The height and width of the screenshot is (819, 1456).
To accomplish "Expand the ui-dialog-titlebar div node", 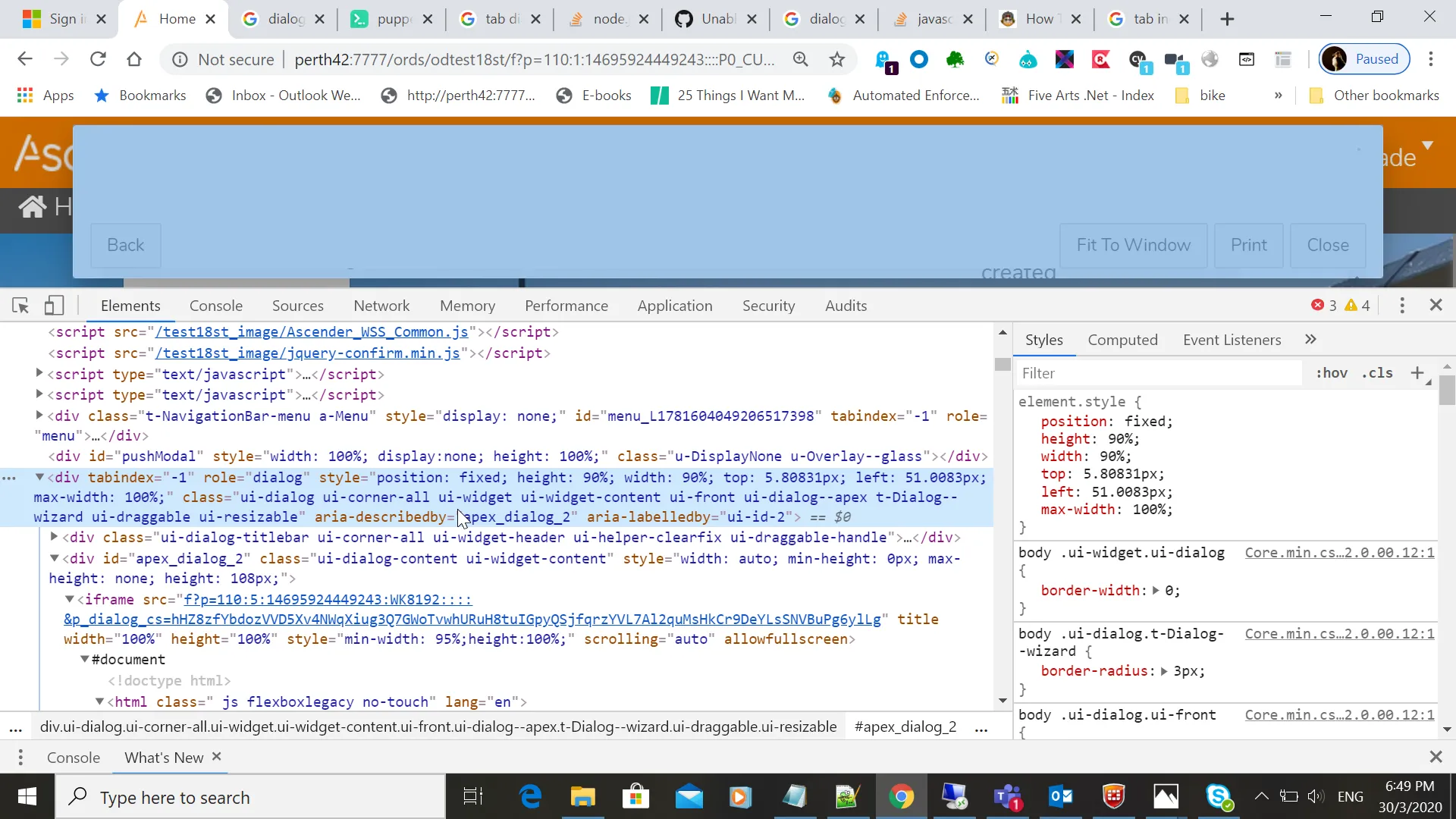I will pos(54,537).
